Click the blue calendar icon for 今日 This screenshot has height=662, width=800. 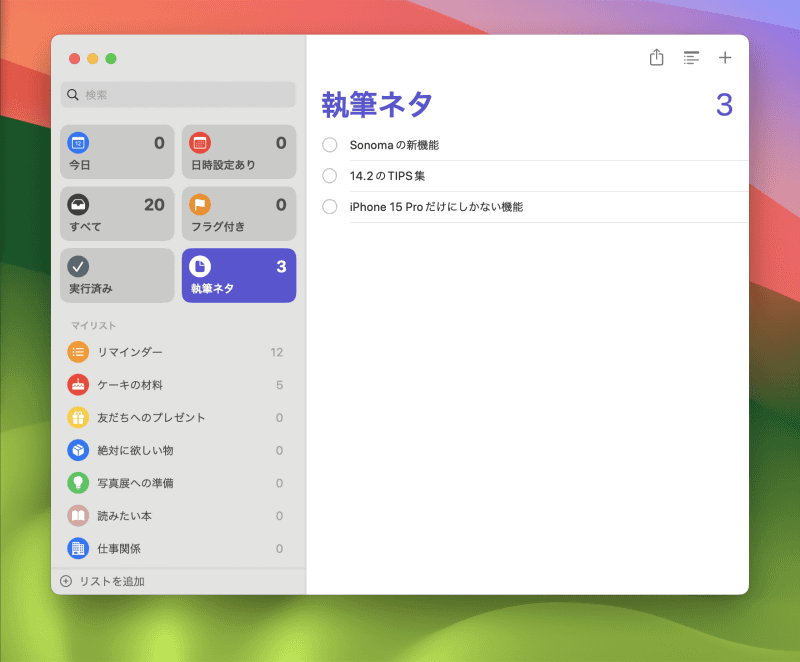point(78,143)
